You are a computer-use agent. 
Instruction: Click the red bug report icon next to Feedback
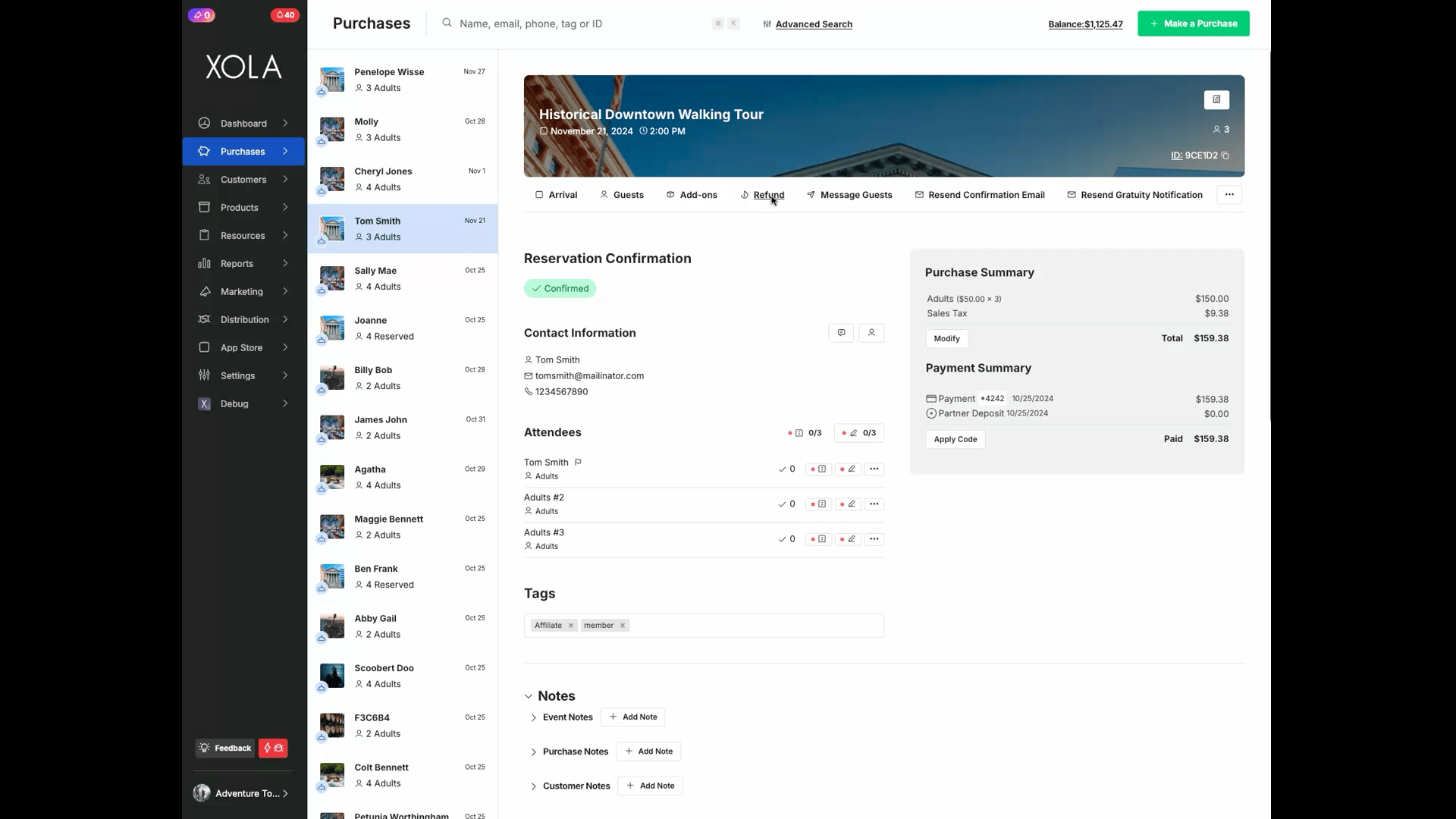(273, 748)
